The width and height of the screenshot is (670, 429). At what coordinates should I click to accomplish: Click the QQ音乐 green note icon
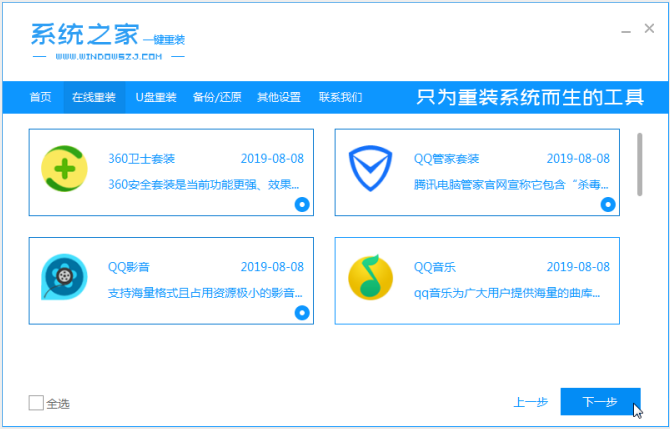(370, 277)
